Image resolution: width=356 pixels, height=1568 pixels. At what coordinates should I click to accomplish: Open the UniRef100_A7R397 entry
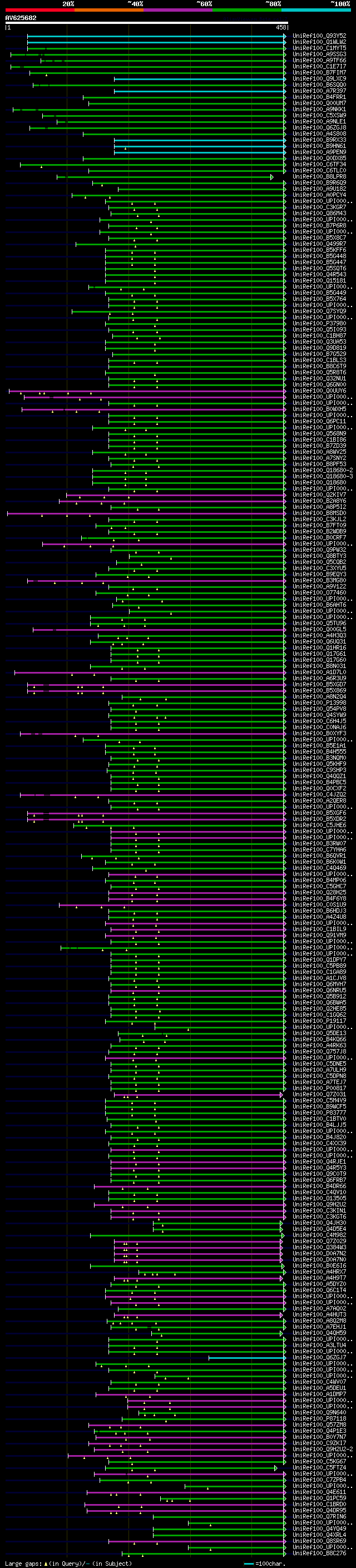[x=319, y=91]
